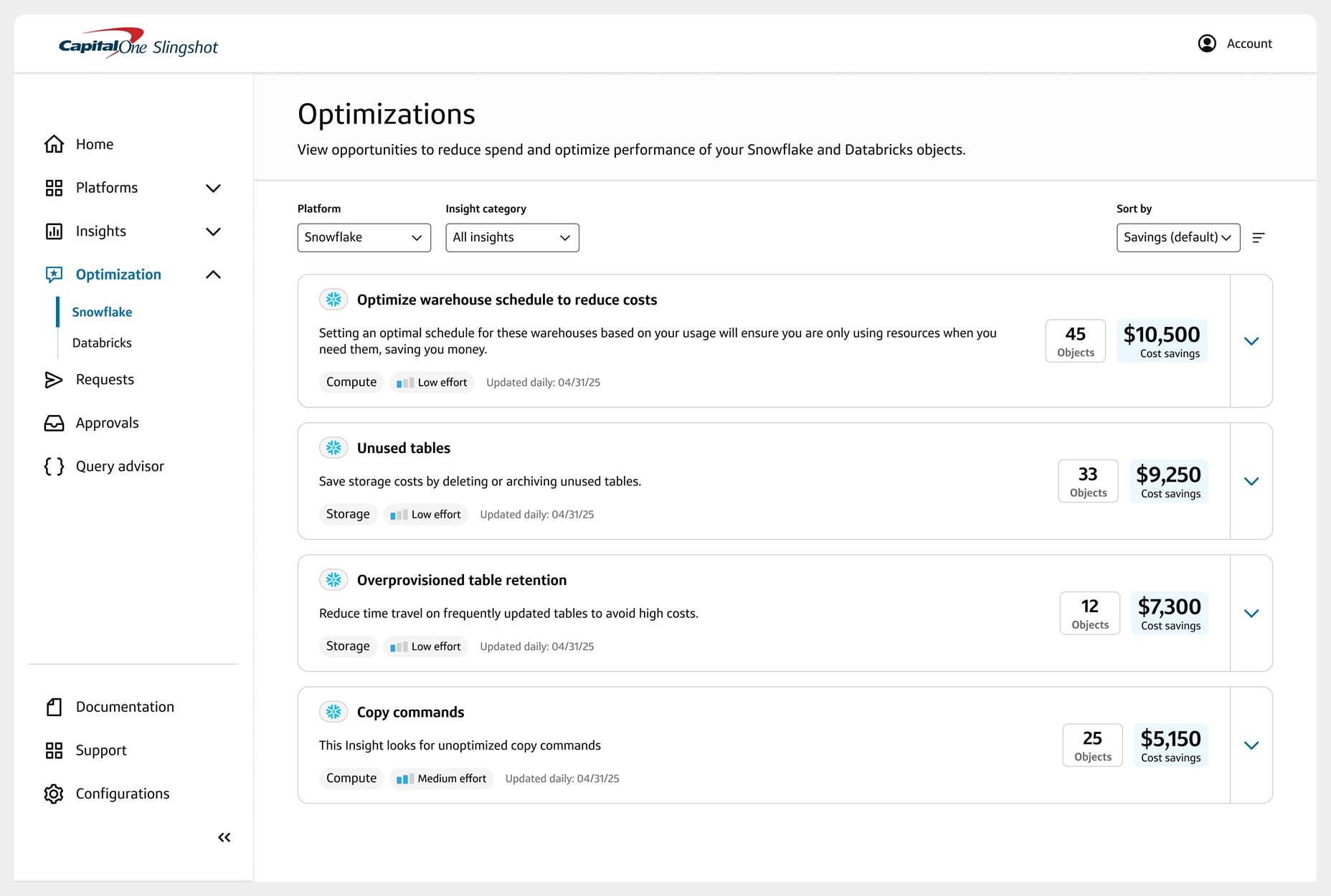Open Query advisor via braces icon
This screenshot has height=896, width=1331.
[54, 466]
